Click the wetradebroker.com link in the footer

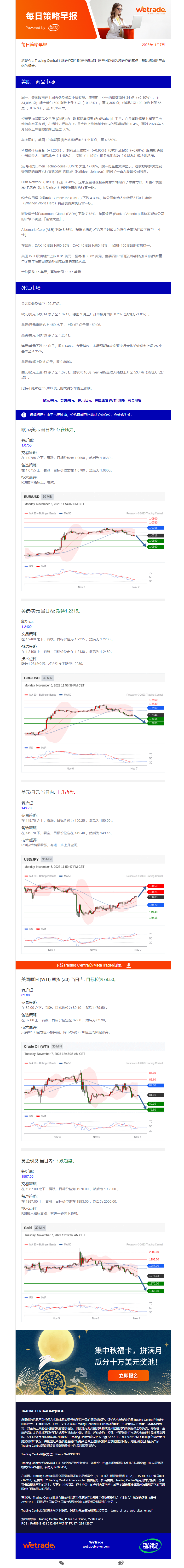click(96, 1547)
